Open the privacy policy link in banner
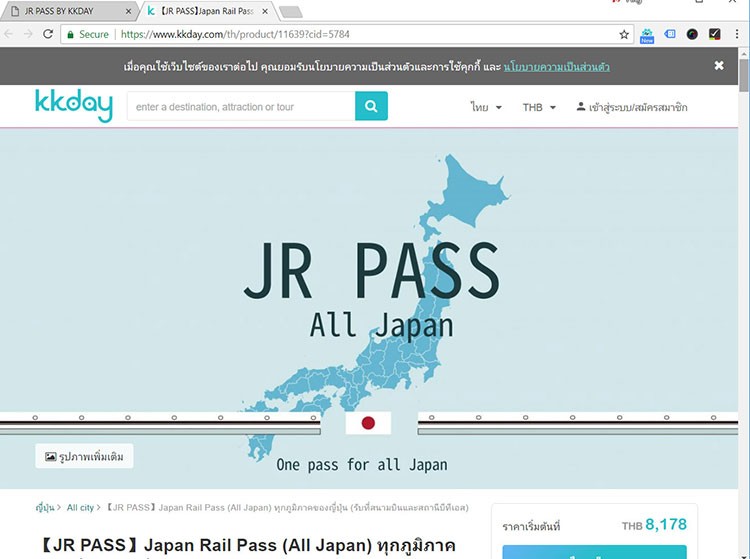The width and height of the screenshot is (750, 559). pyautogui.click(x=556, y=67)
